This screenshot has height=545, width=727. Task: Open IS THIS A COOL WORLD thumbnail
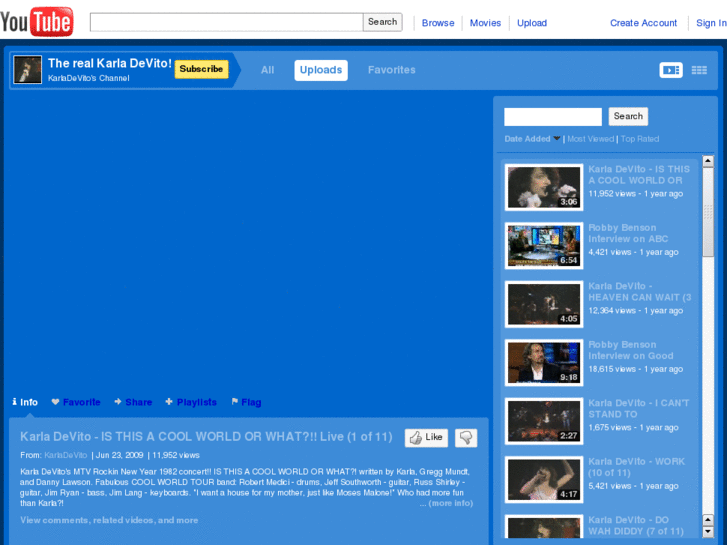tap(544, 187)
